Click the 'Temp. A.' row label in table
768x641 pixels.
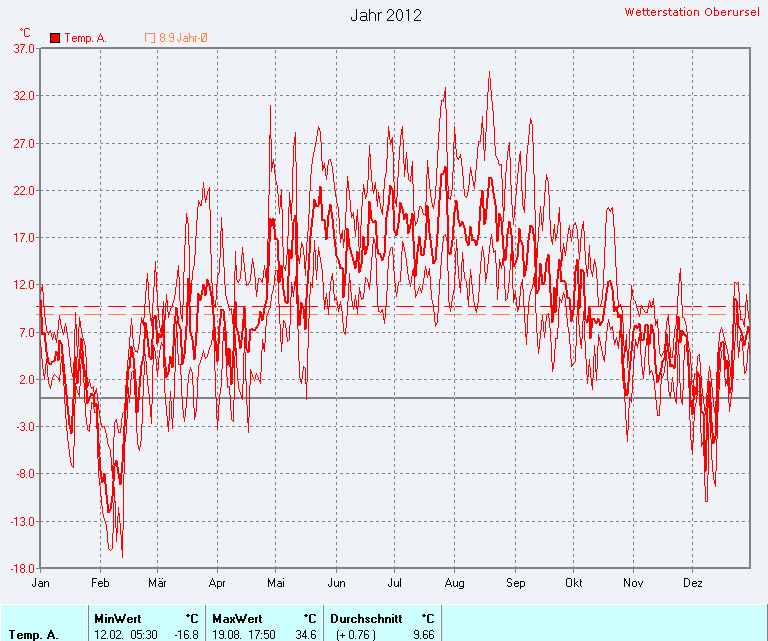point(34,635)
